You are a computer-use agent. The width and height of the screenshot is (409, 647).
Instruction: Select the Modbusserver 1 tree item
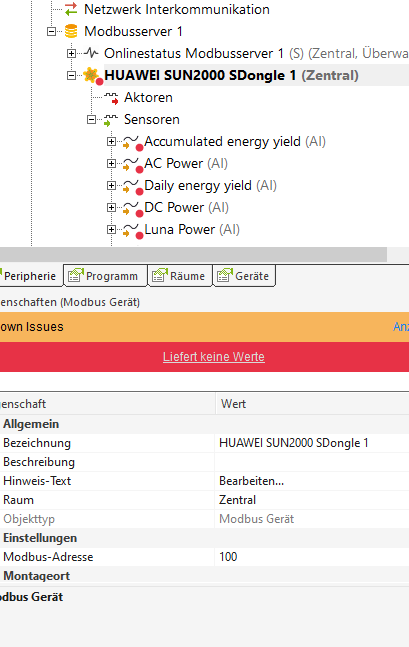coord(133,31)
